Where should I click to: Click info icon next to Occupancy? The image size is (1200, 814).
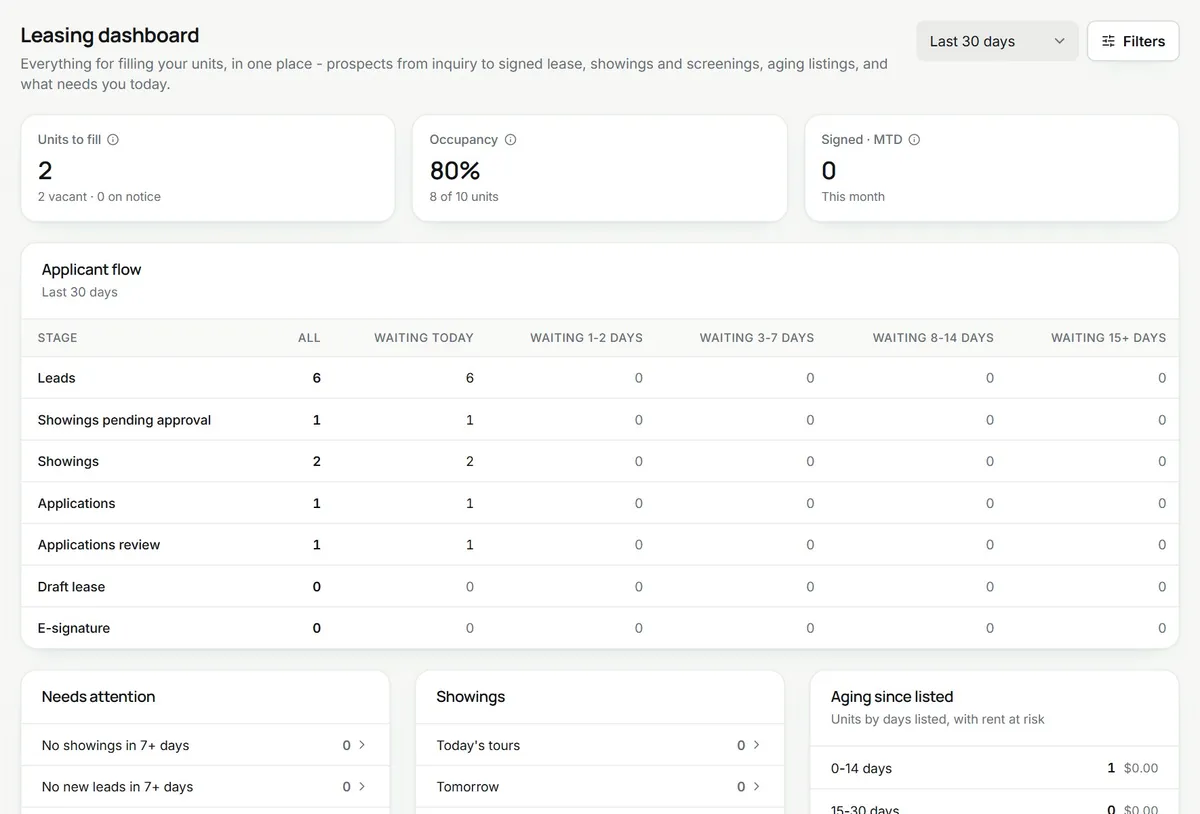[511, 140]
